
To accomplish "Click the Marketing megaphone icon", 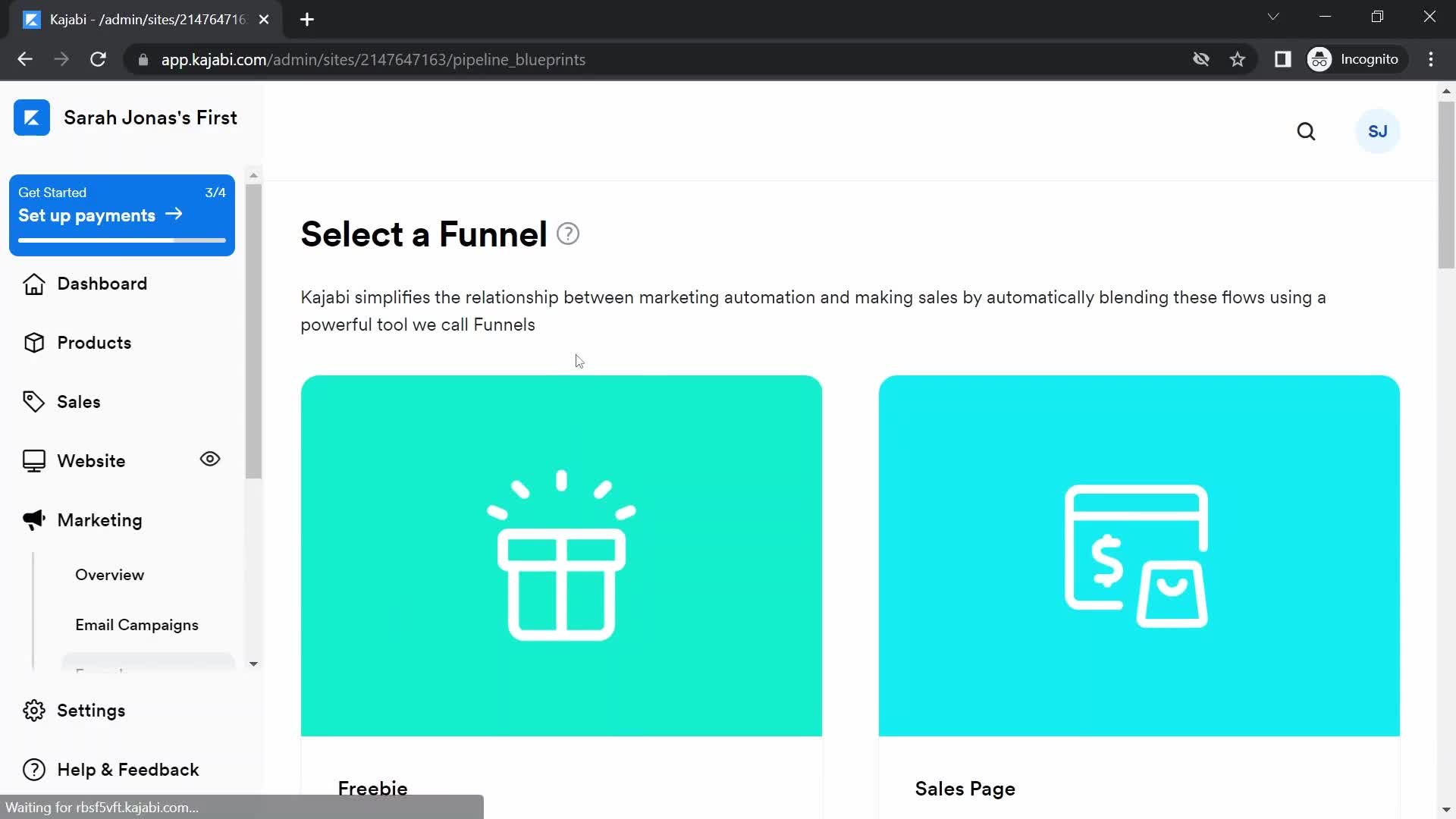I will (x=34, y=519).
